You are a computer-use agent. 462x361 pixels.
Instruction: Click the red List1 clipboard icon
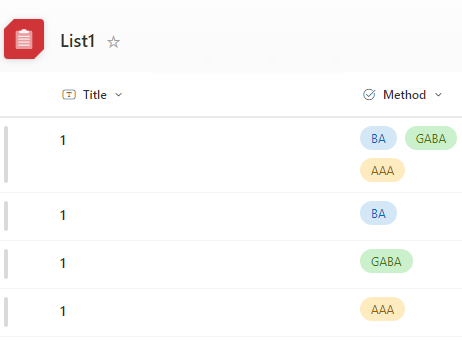click(x=24, y=39)
